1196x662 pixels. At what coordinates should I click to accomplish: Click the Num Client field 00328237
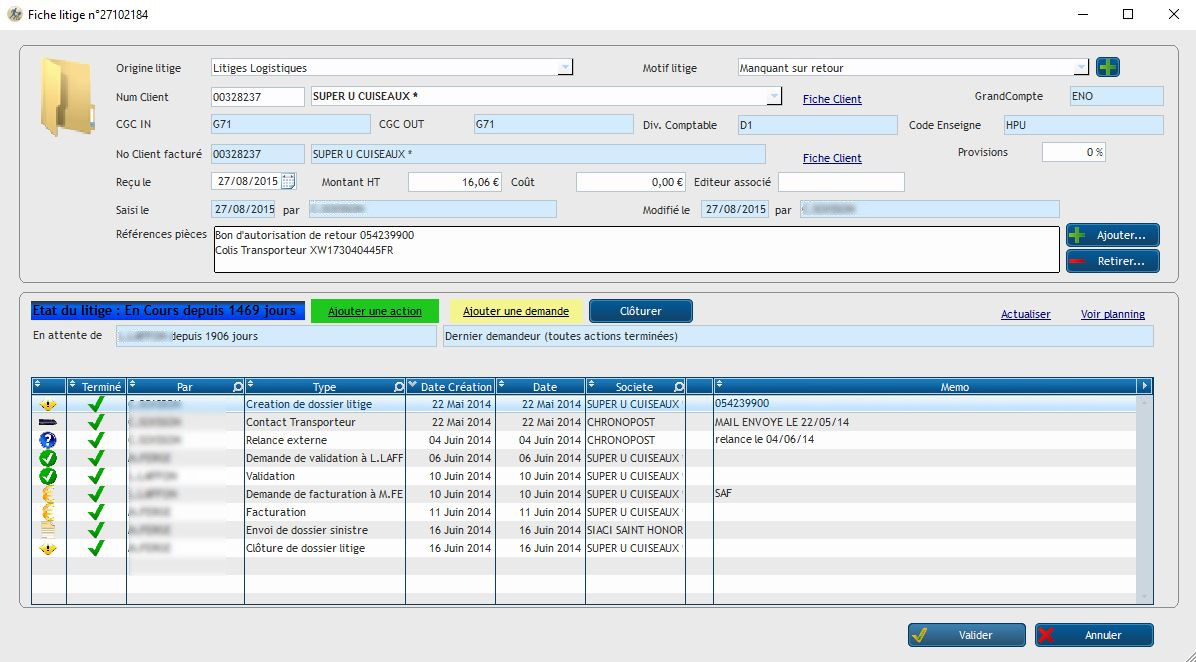258,97
